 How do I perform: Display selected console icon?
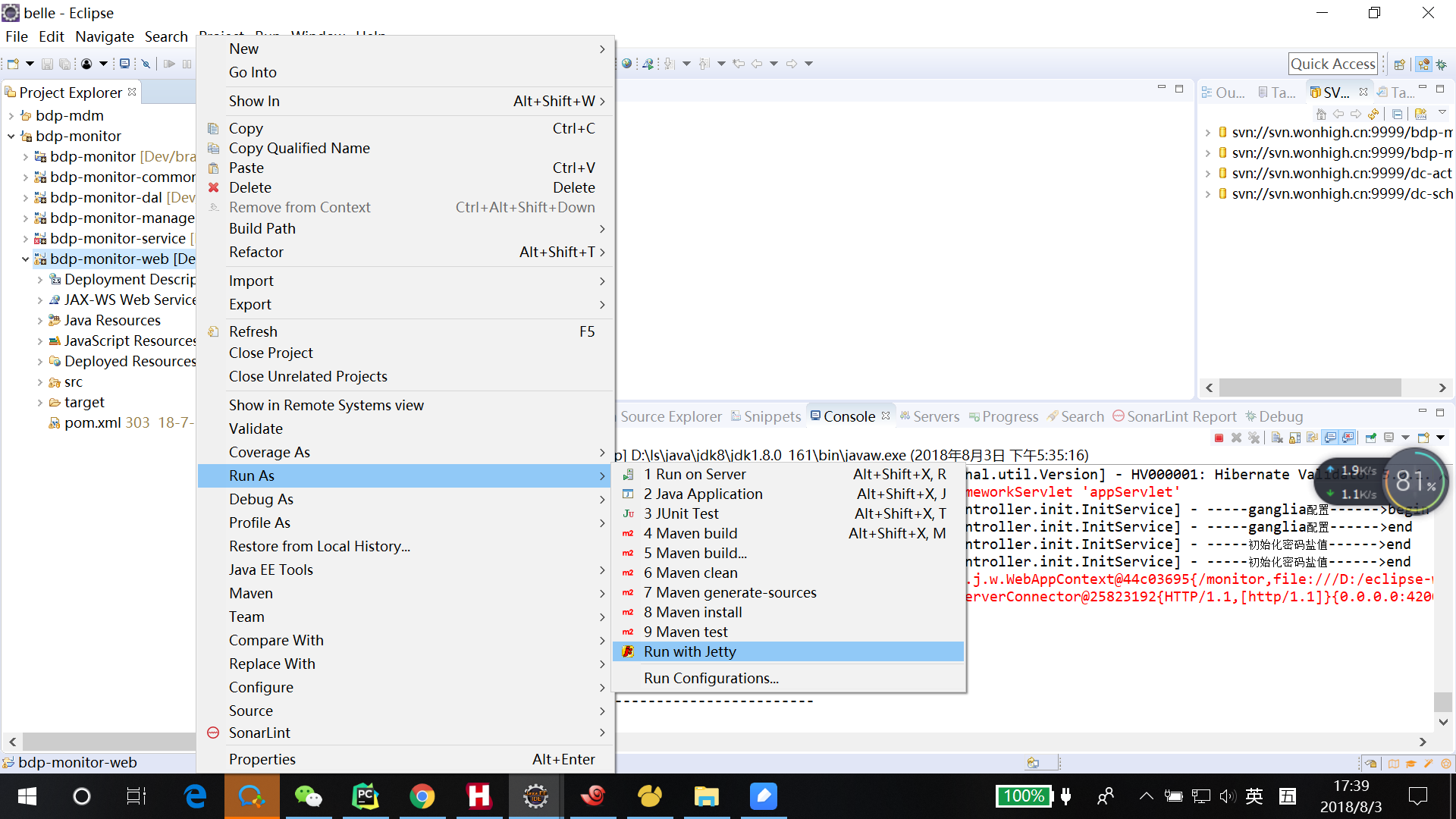(1389, 438)
